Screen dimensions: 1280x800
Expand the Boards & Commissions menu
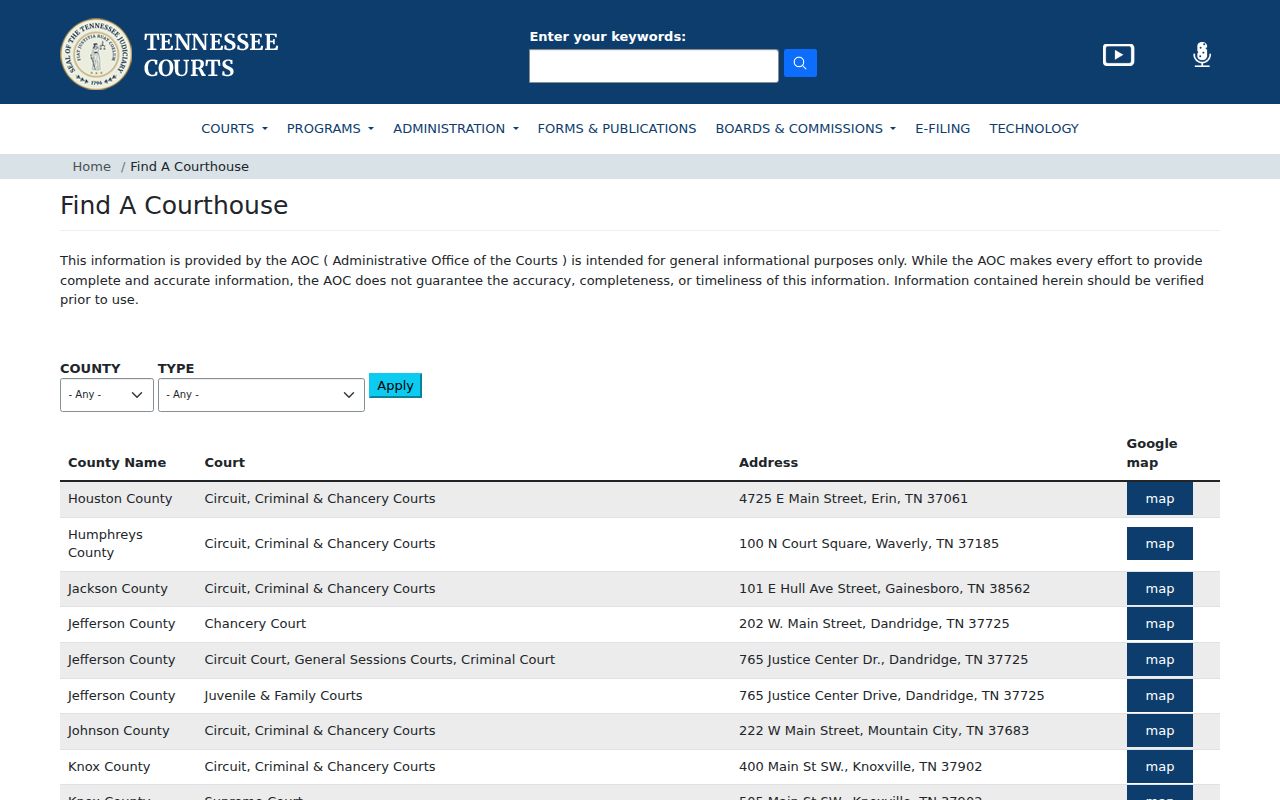(x=806, y=128)
